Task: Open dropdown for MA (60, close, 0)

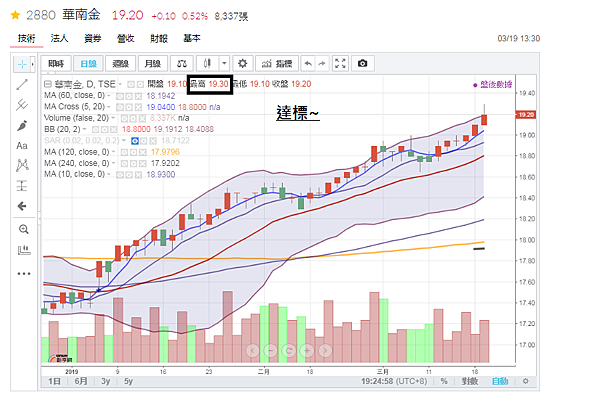Action: point(109,96)
